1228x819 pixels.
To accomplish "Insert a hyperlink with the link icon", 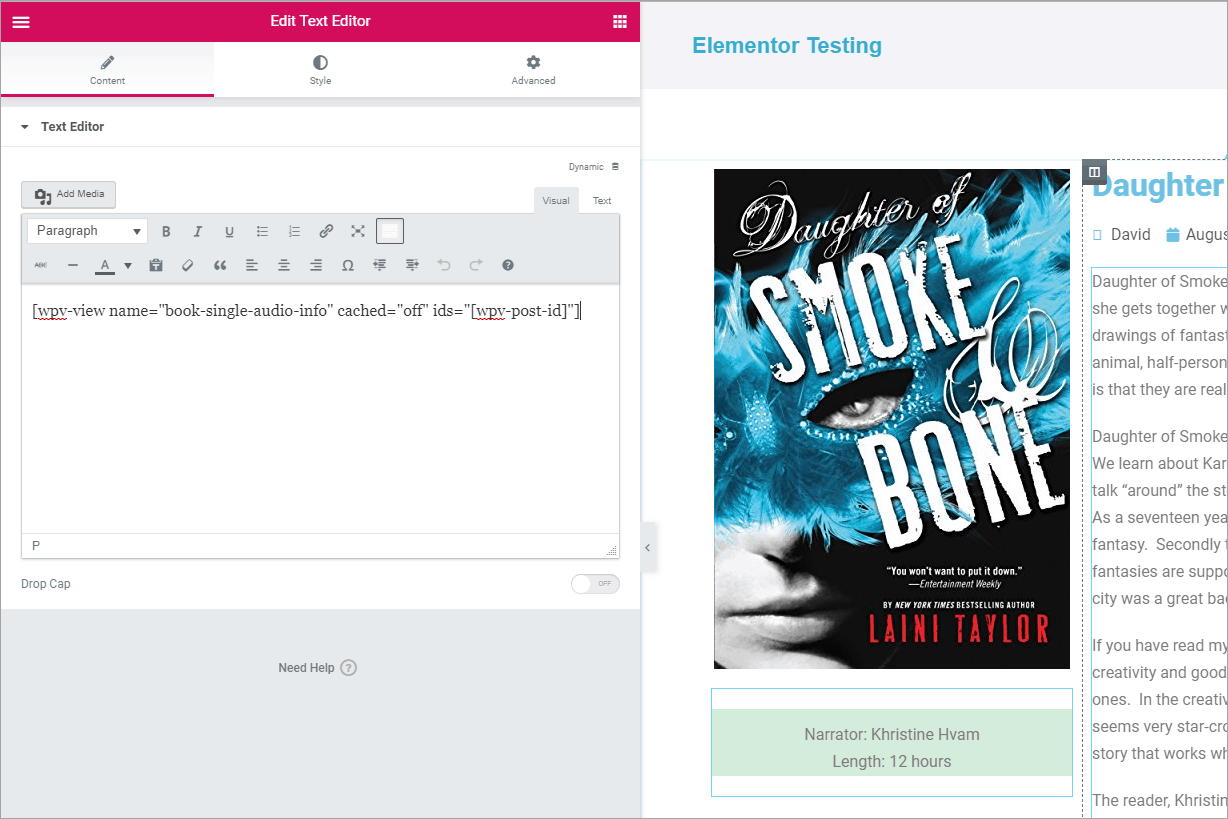I will (x=325, y=230).
